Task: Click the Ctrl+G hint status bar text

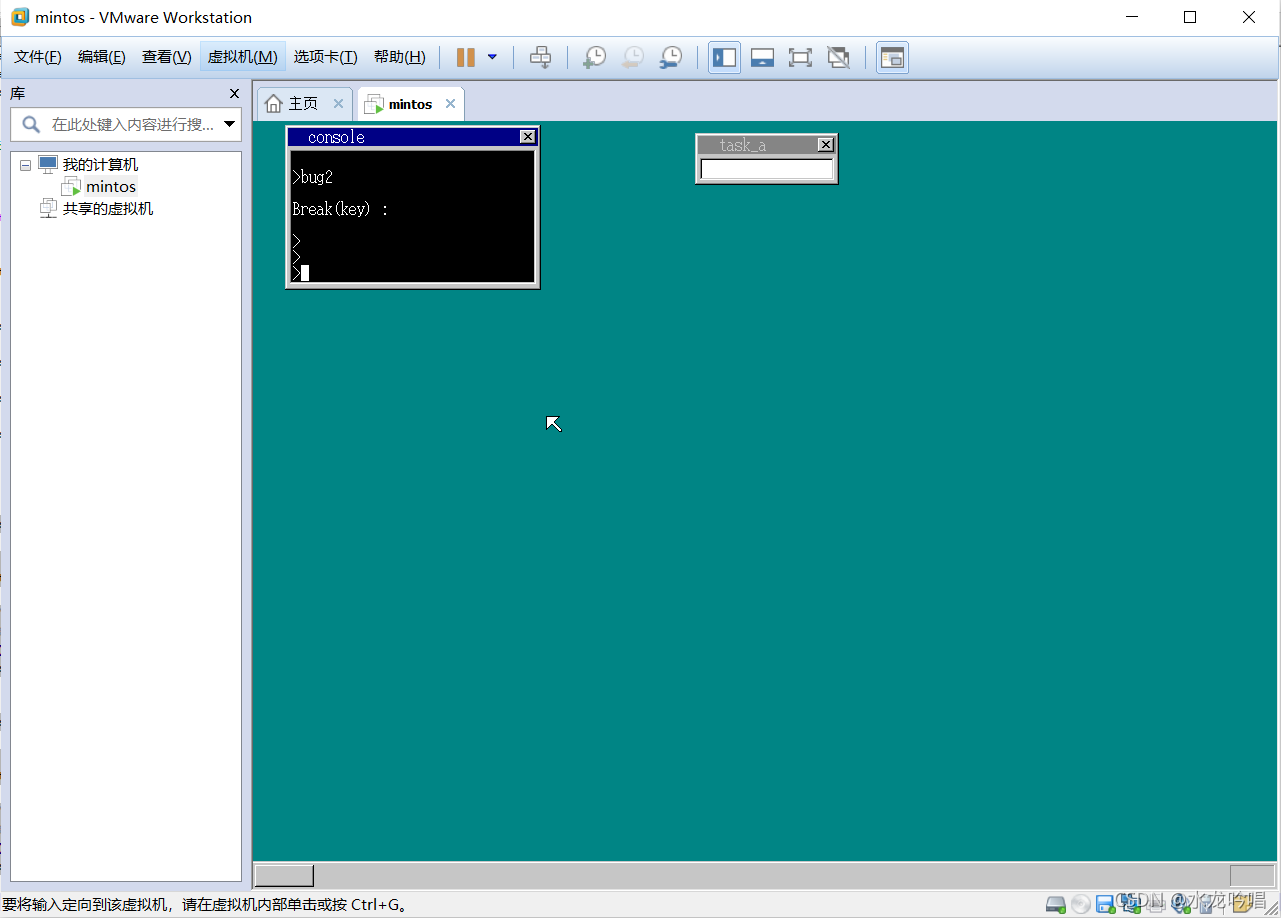Action: pyautogui.click(x=205, y=905)
